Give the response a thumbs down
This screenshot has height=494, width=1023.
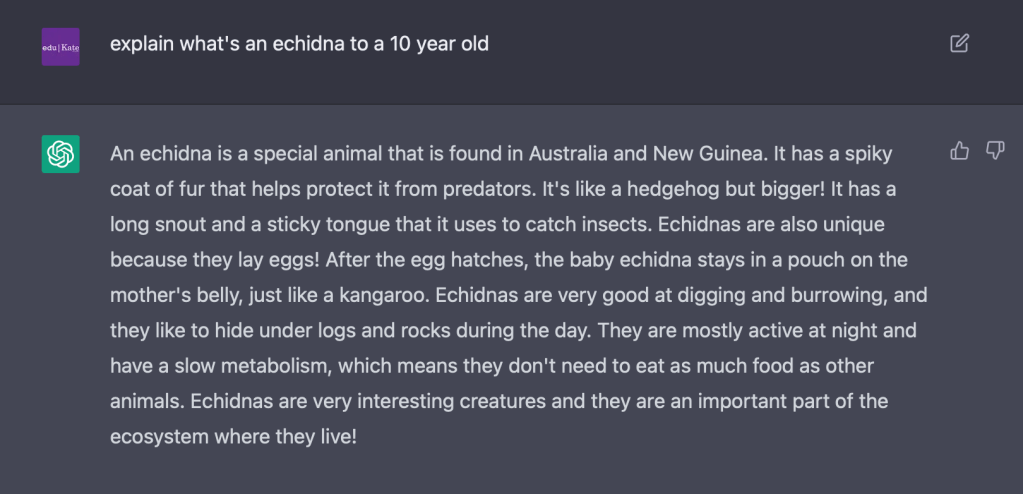pyautogui.click(x=995, y=151)
